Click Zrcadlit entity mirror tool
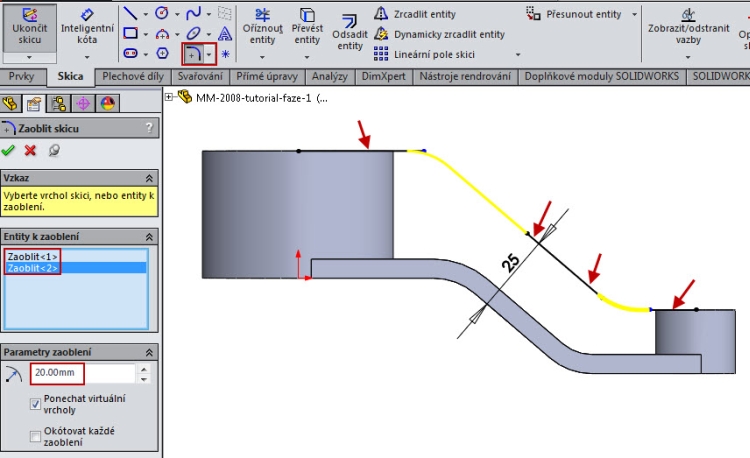750x458 pixels. [x=415, y=14]
